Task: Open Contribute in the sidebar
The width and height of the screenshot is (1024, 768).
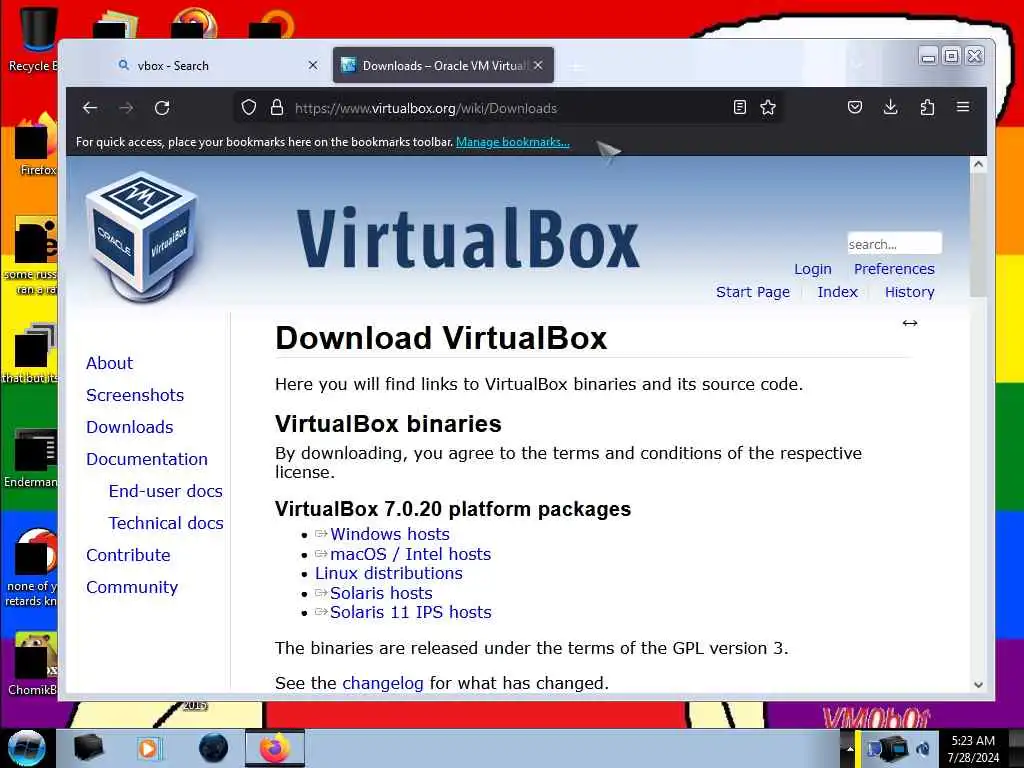Action: (x=128, y=555)
